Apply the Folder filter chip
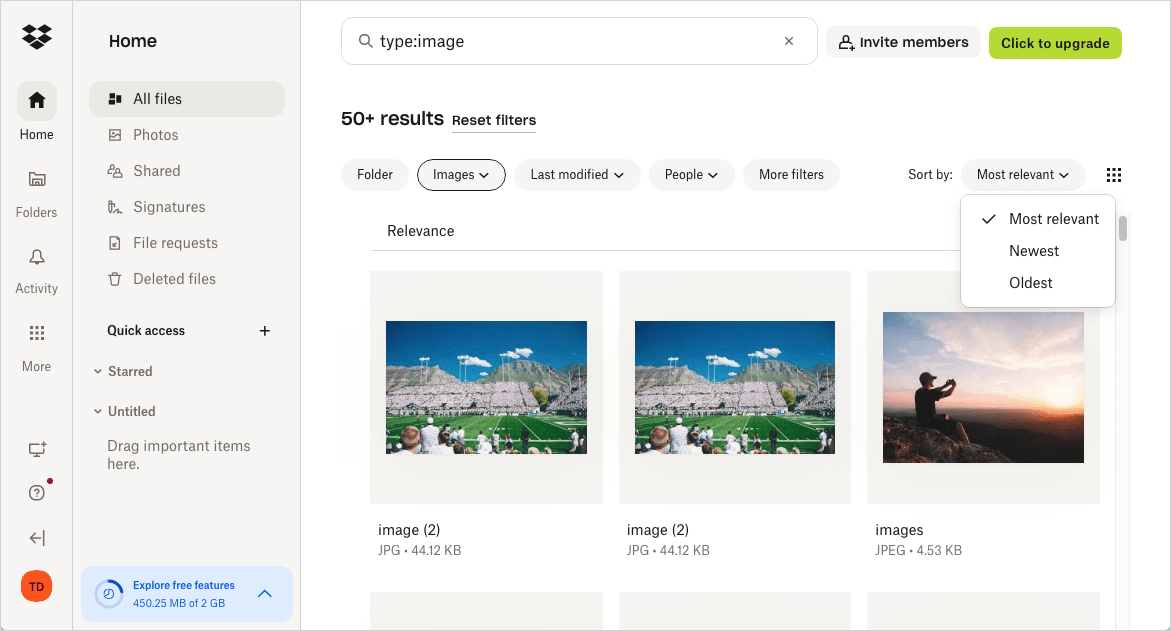Screen dimensions: 1171x631 (375, 175)
